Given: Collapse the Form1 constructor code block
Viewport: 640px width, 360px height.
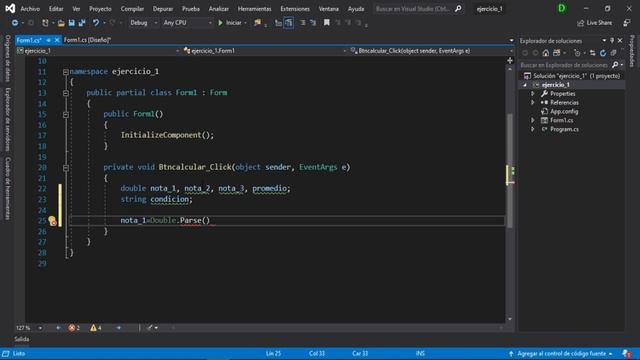Looking at the screenshot, I should coord(65,115).
